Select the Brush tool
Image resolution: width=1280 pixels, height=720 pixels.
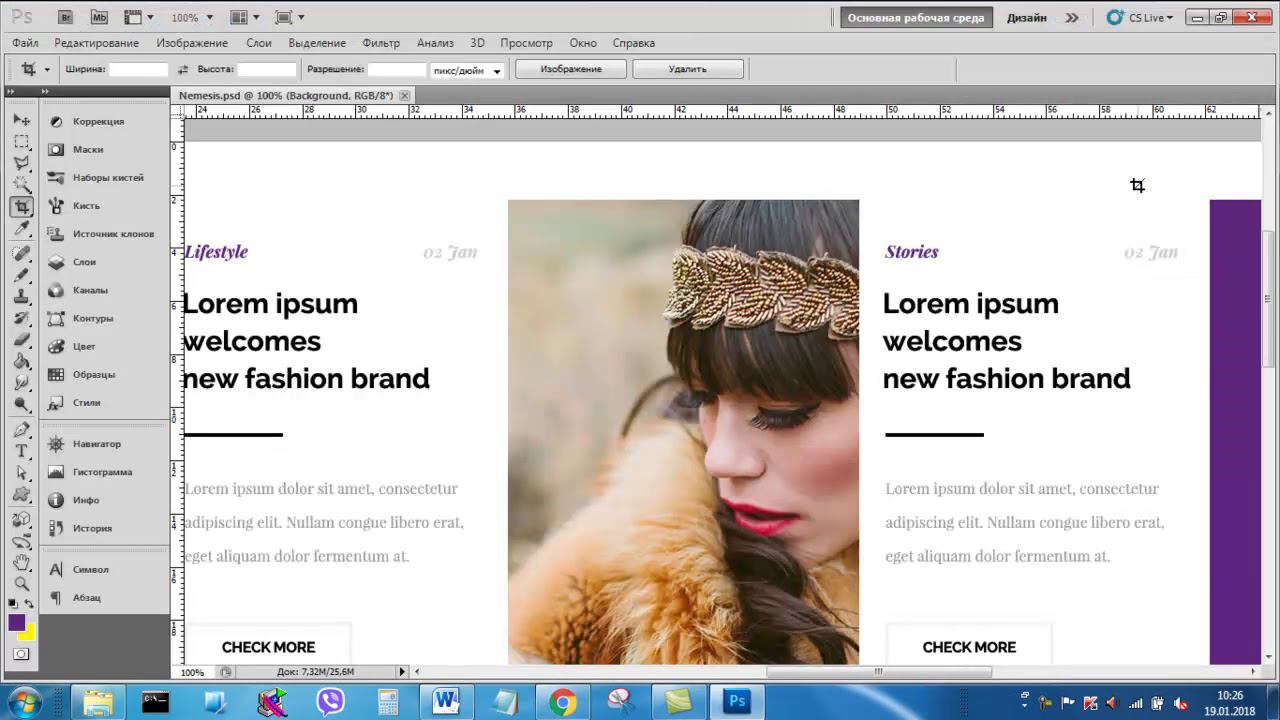pyautogui.click(x=21, y=275)
